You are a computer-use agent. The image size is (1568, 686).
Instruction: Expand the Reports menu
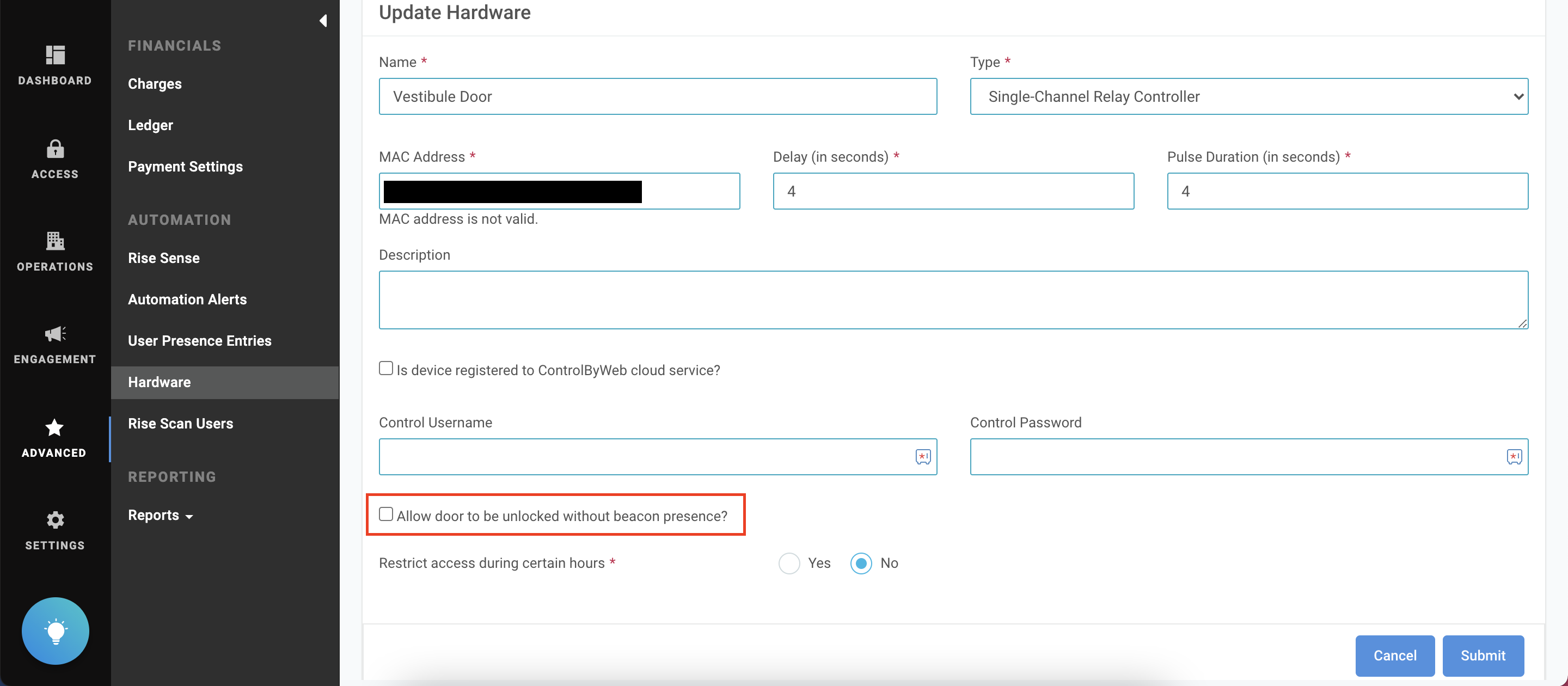(x=160, y=515)
